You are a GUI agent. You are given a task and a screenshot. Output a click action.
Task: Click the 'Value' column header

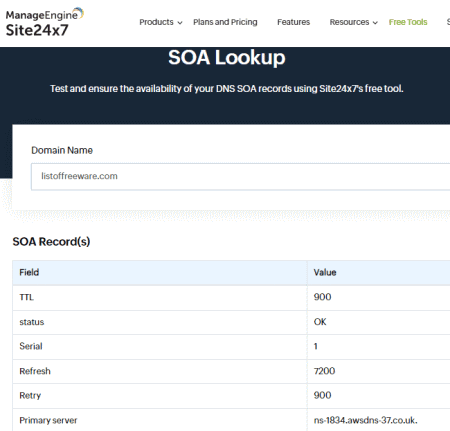pos(379,273)
